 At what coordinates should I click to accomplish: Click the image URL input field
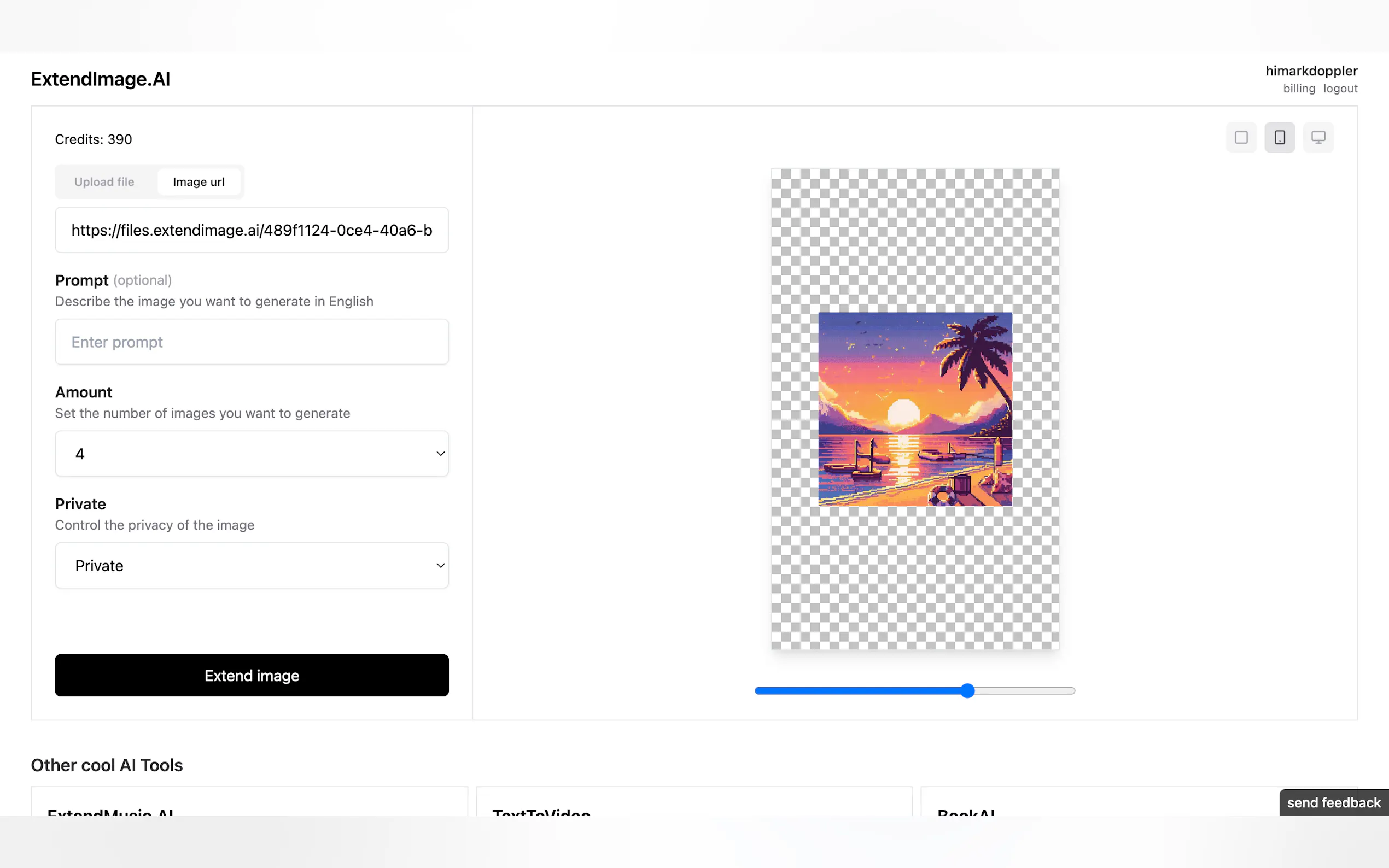pos(251,230)
